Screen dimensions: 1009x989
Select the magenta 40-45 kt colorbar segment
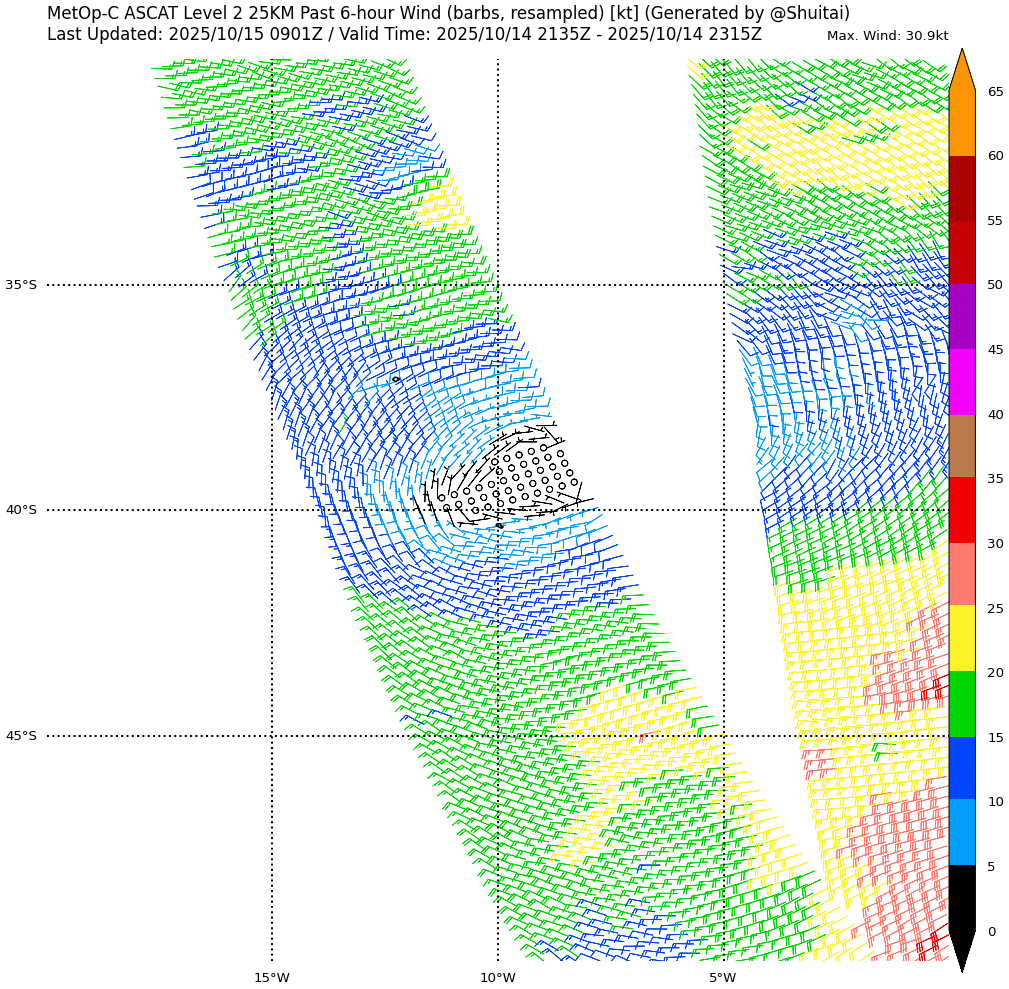[961, 382]
